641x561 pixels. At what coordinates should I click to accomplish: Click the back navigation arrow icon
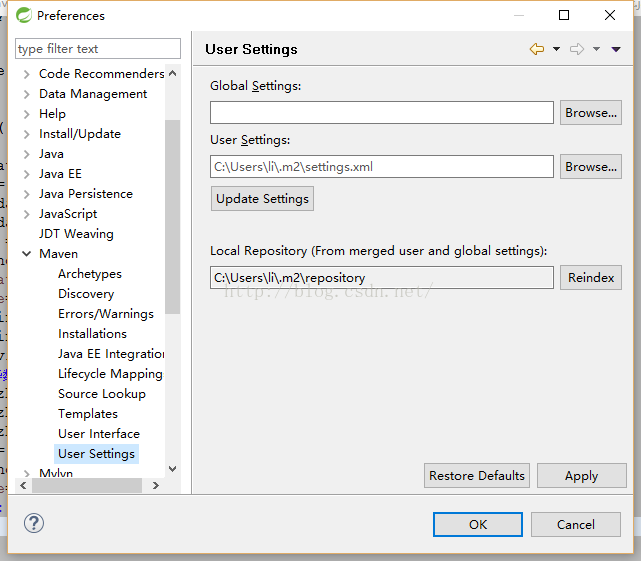coord(537,49)
